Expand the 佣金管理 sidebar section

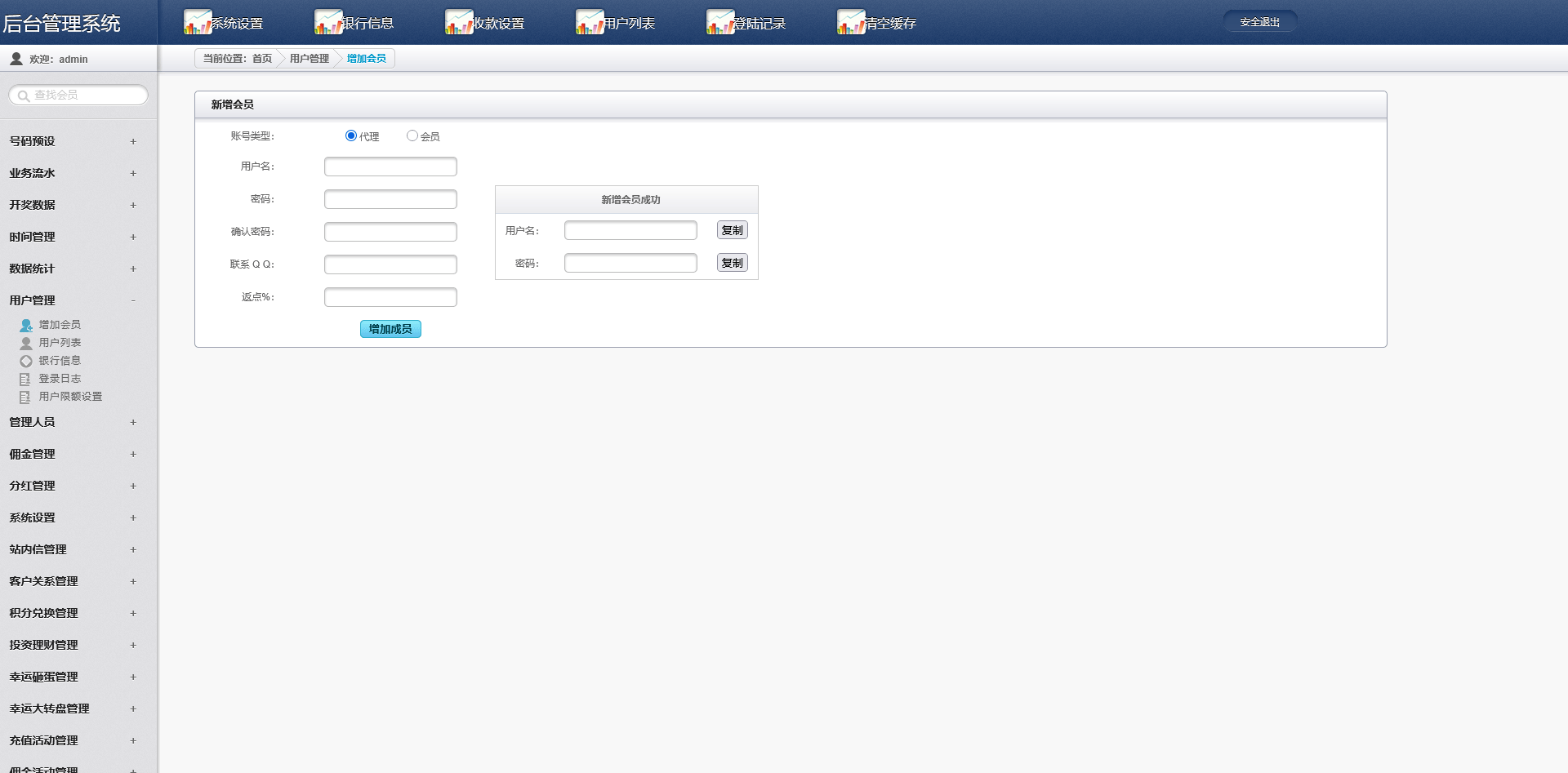click(x=133, y=454)
